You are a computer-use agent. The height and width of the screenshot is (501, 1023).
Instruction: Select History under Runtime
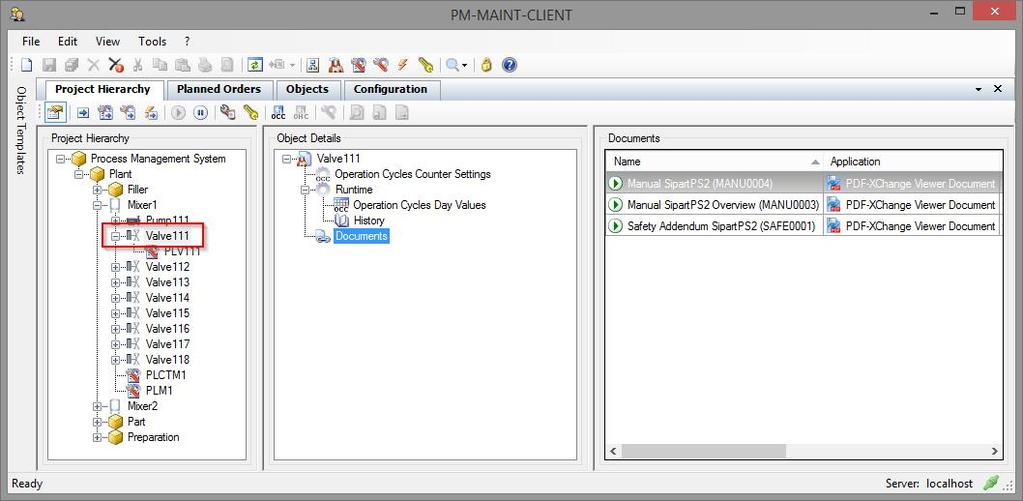pos(369,220)
